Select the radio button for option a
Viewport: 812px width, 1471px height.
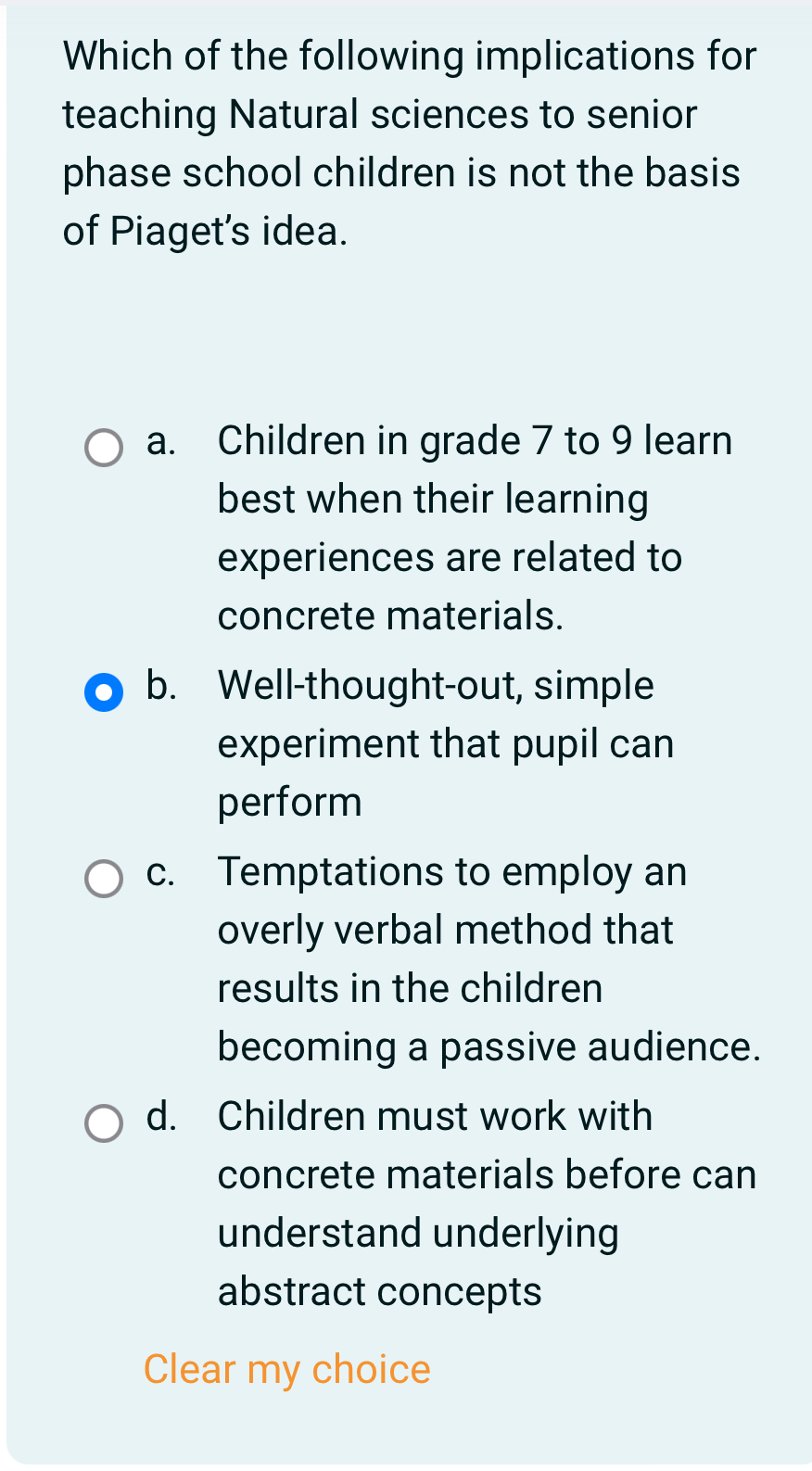click(x=104, y=449)
